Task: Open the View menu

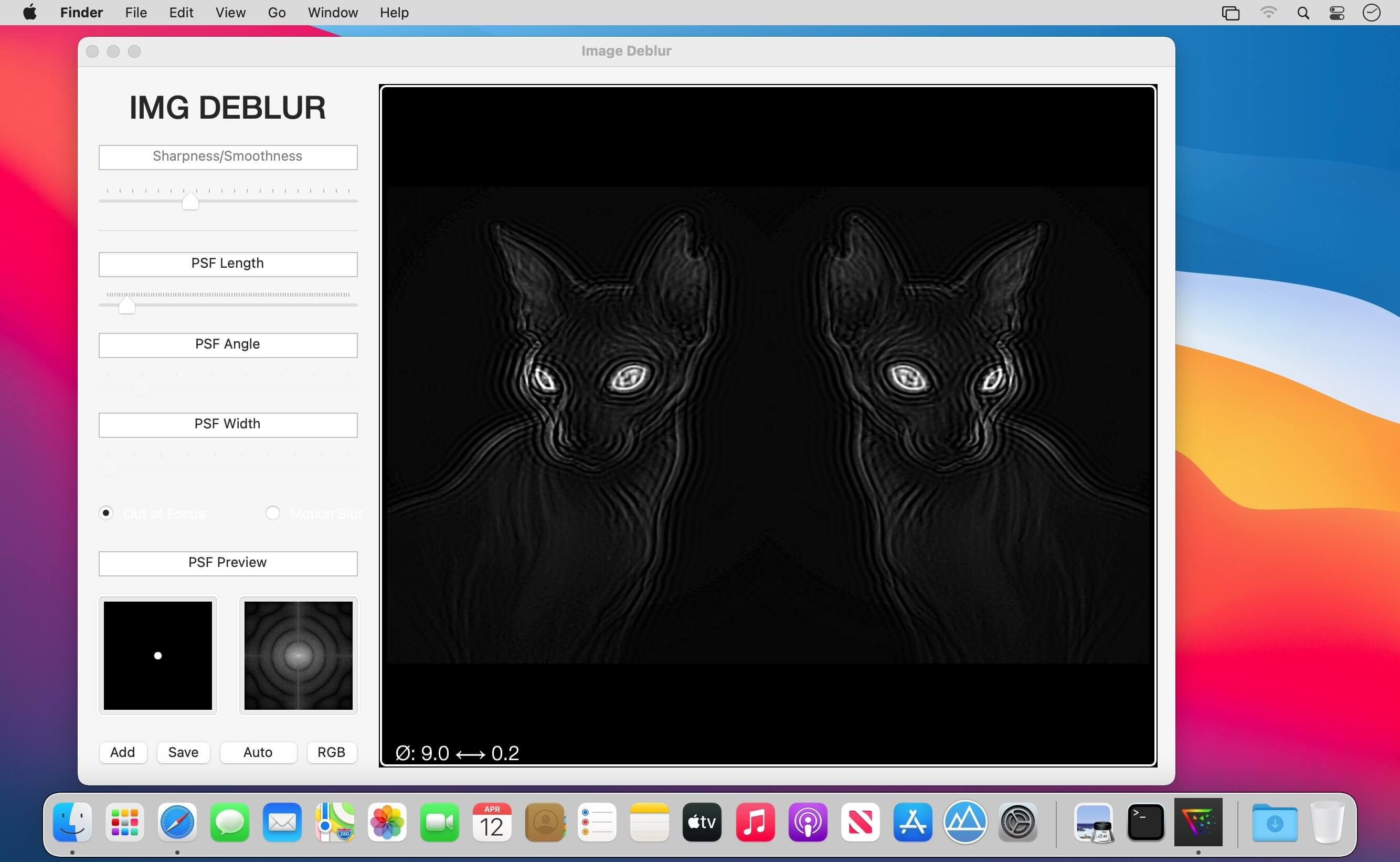Action: point(230,13)
